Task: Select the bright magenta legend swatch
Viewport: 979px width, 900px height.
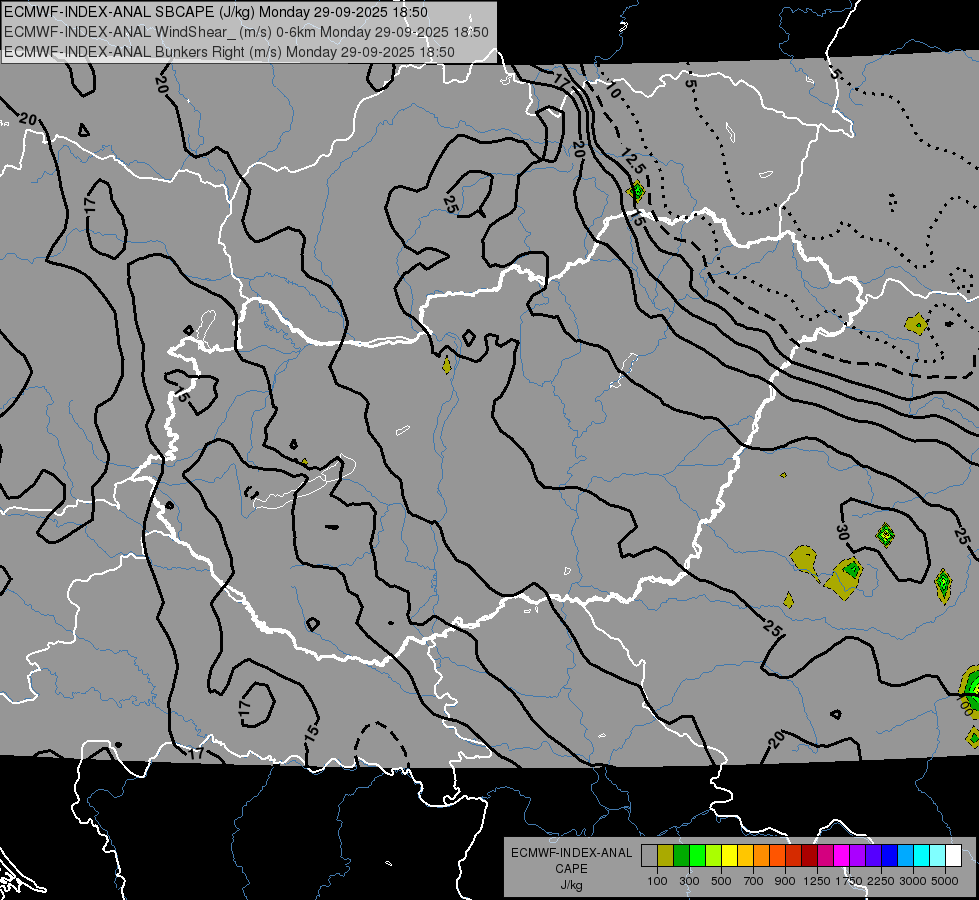Action: click(x=842, y=856)
